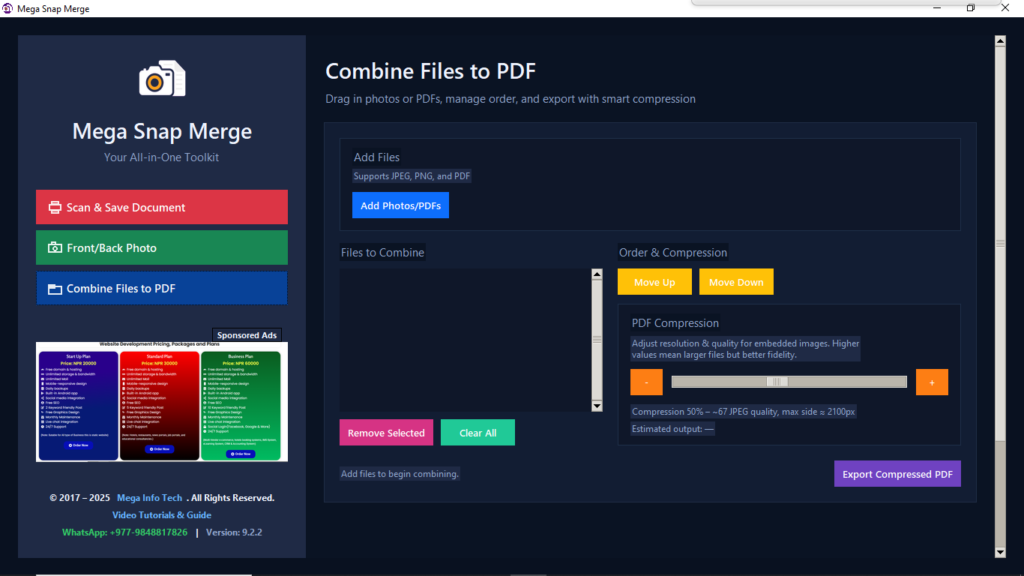The height and width of the screenshot is (576, 1024).
Task: Click the PDF Compression slider handle
Action: tap(776, 381)
